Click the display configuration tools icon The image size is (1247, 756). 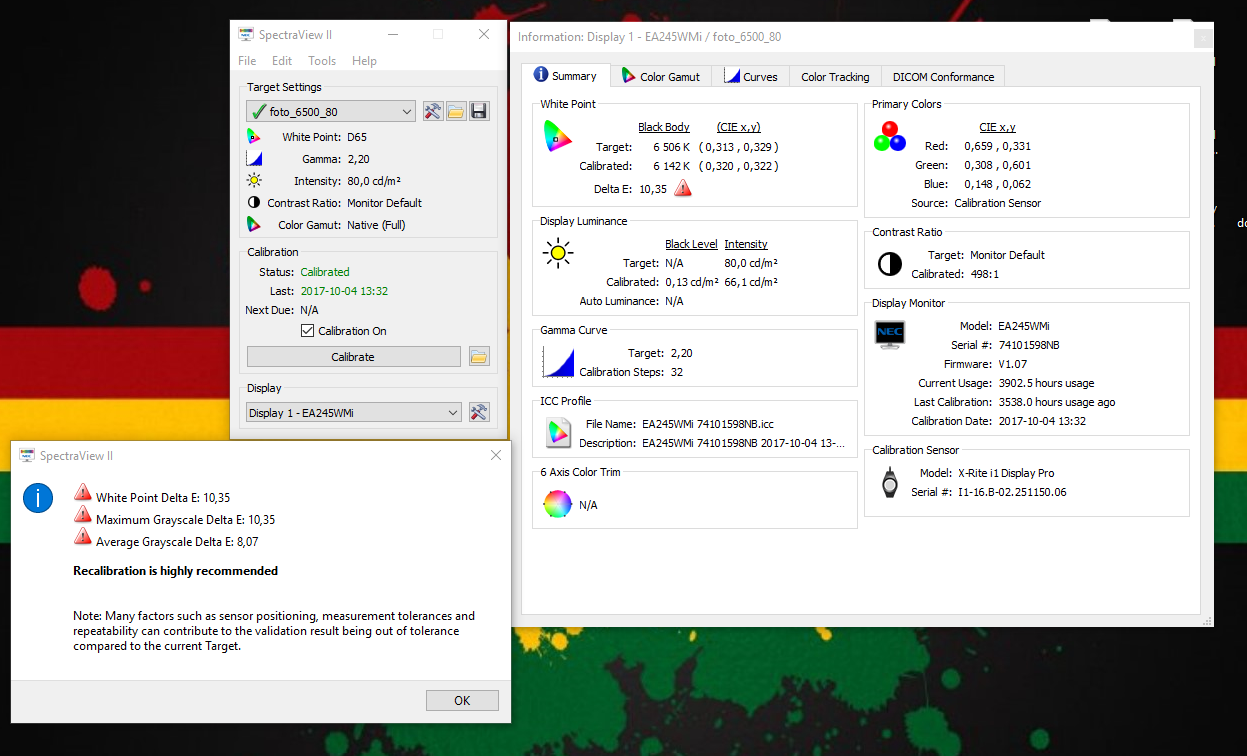tap(479, 412)
